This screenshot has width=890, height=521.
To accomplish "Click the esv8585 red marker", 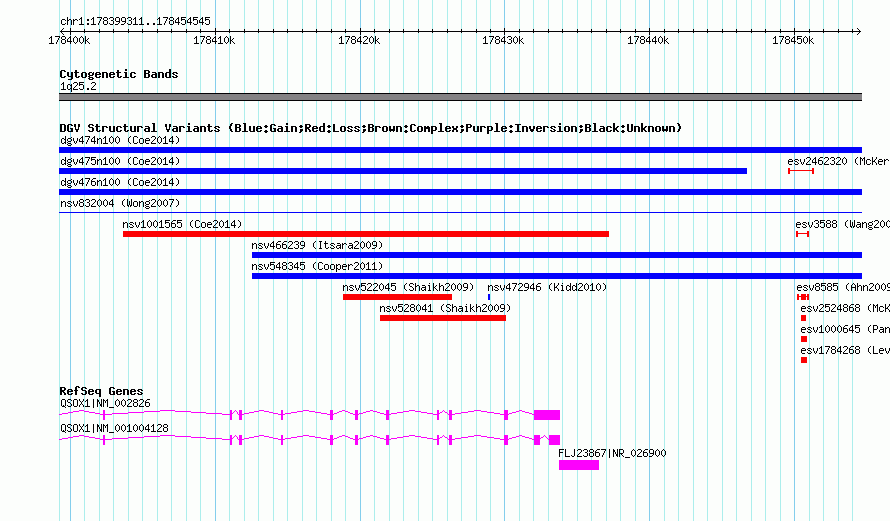I will coord(803,297).
